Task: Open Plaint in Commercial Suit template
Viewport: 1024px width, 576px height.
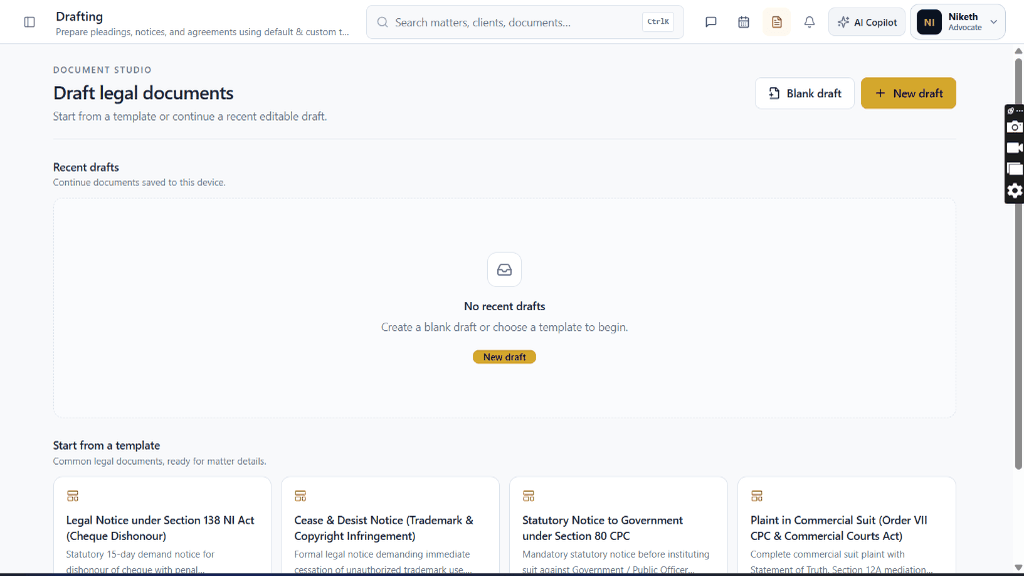Action: 846,526
